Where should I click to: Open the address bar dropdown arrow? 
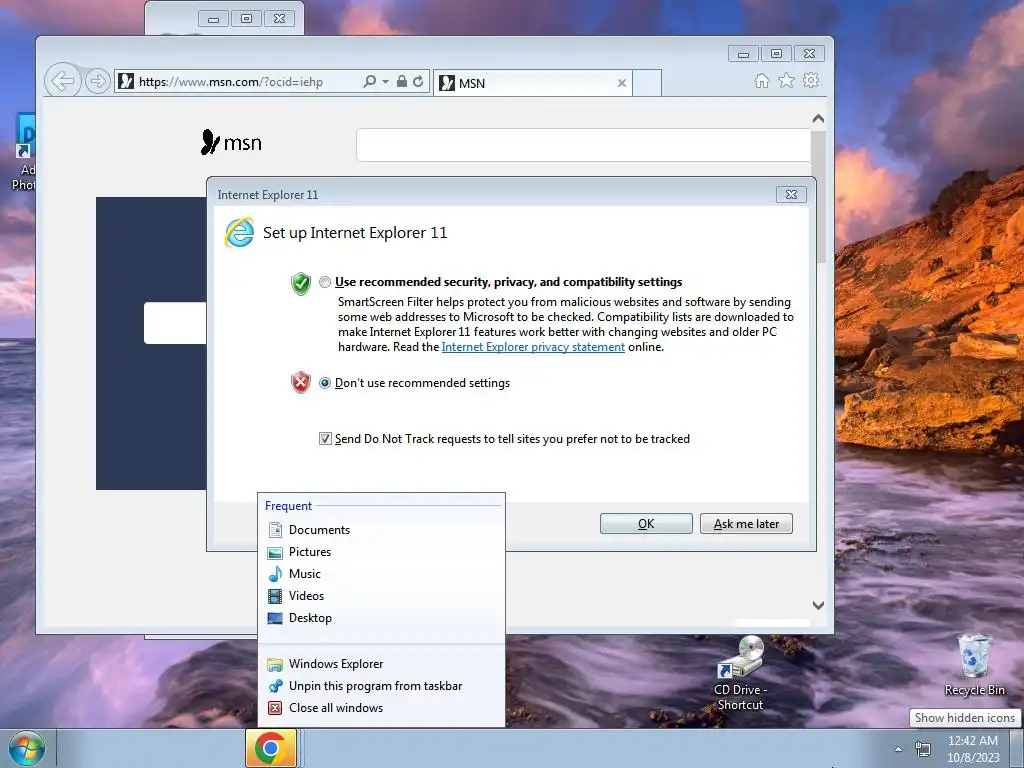tap(385, 82)
